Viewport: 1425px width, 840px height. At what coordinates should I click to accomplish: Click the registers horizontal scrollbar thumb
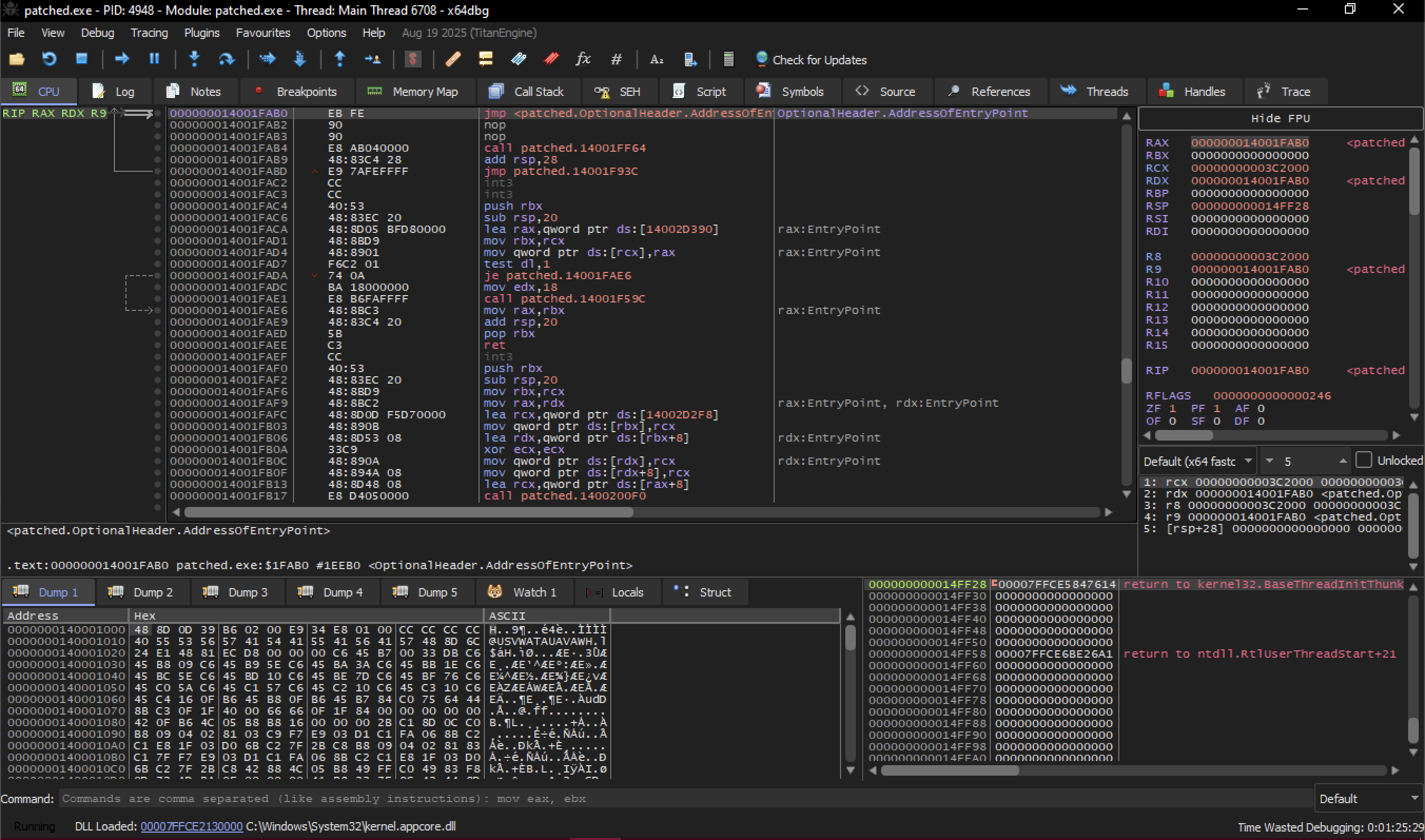point(1183,435)
